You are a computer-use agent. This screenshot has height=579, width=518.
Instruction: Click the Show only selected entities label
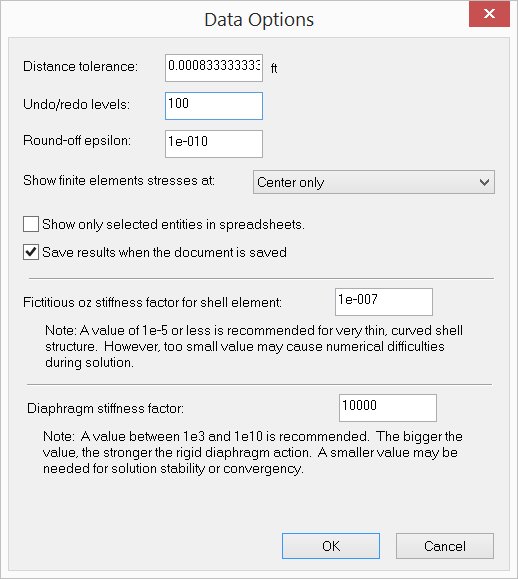[173, 225]
